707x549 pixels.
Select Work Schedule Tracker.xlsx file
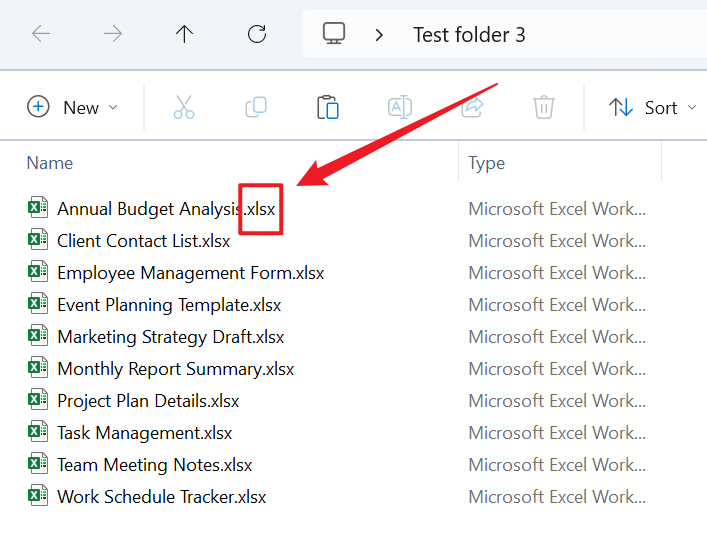click(x=161, y=497)
